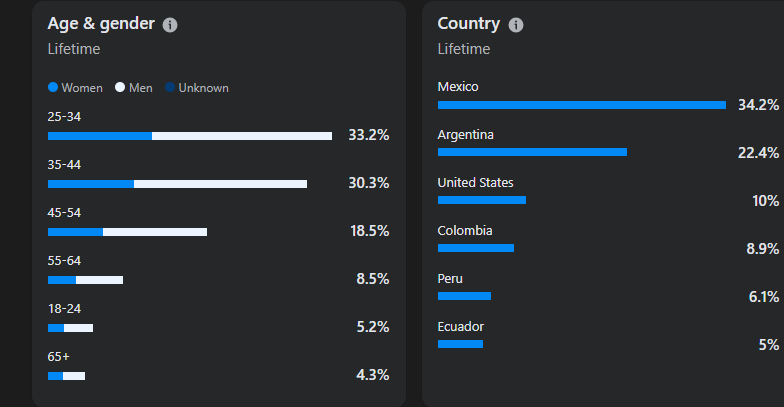Click the Mexico country bar
784x407 pixels.
tap(582, 105)
